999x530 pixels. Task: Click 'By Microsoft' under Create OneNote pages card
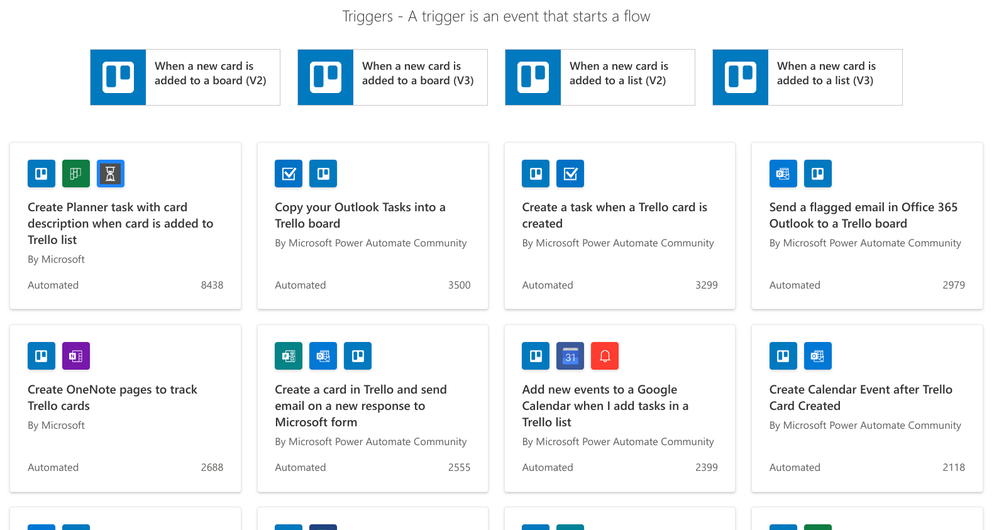click(56, 425)
